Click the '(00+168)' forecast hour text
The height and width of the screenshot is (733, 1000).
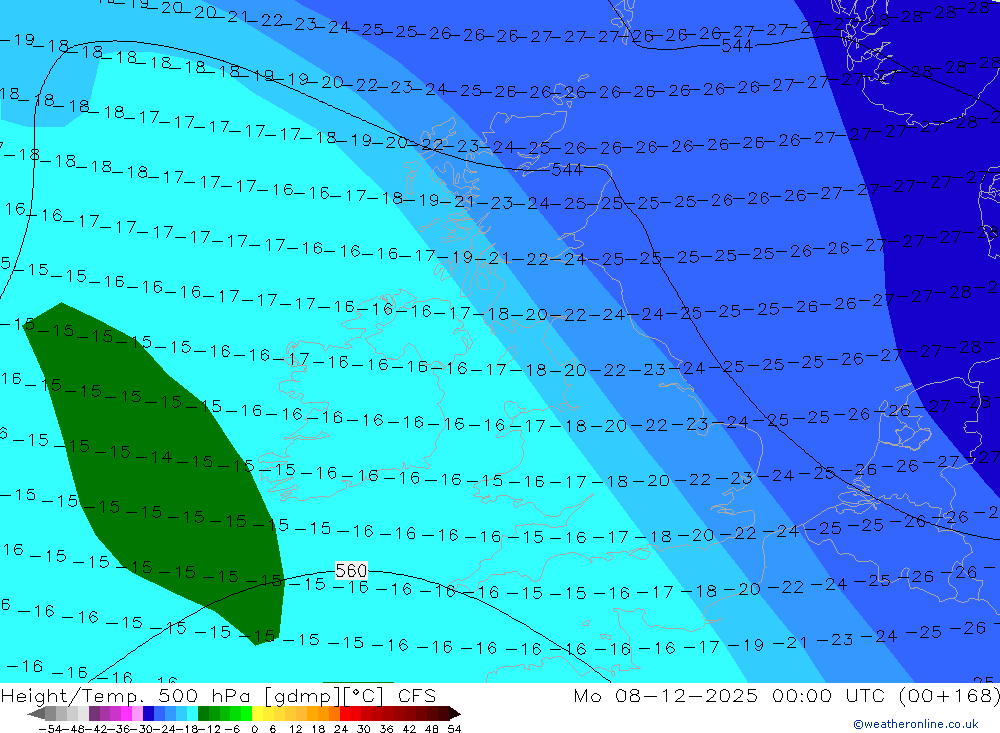click(949, 695)
